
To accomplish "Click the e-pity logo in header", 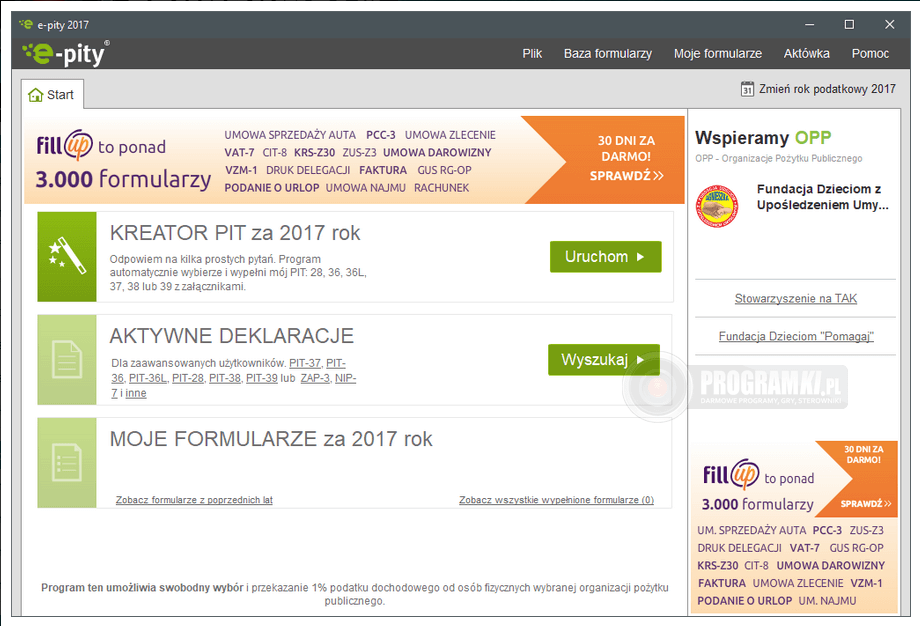I will click(66, 54).
